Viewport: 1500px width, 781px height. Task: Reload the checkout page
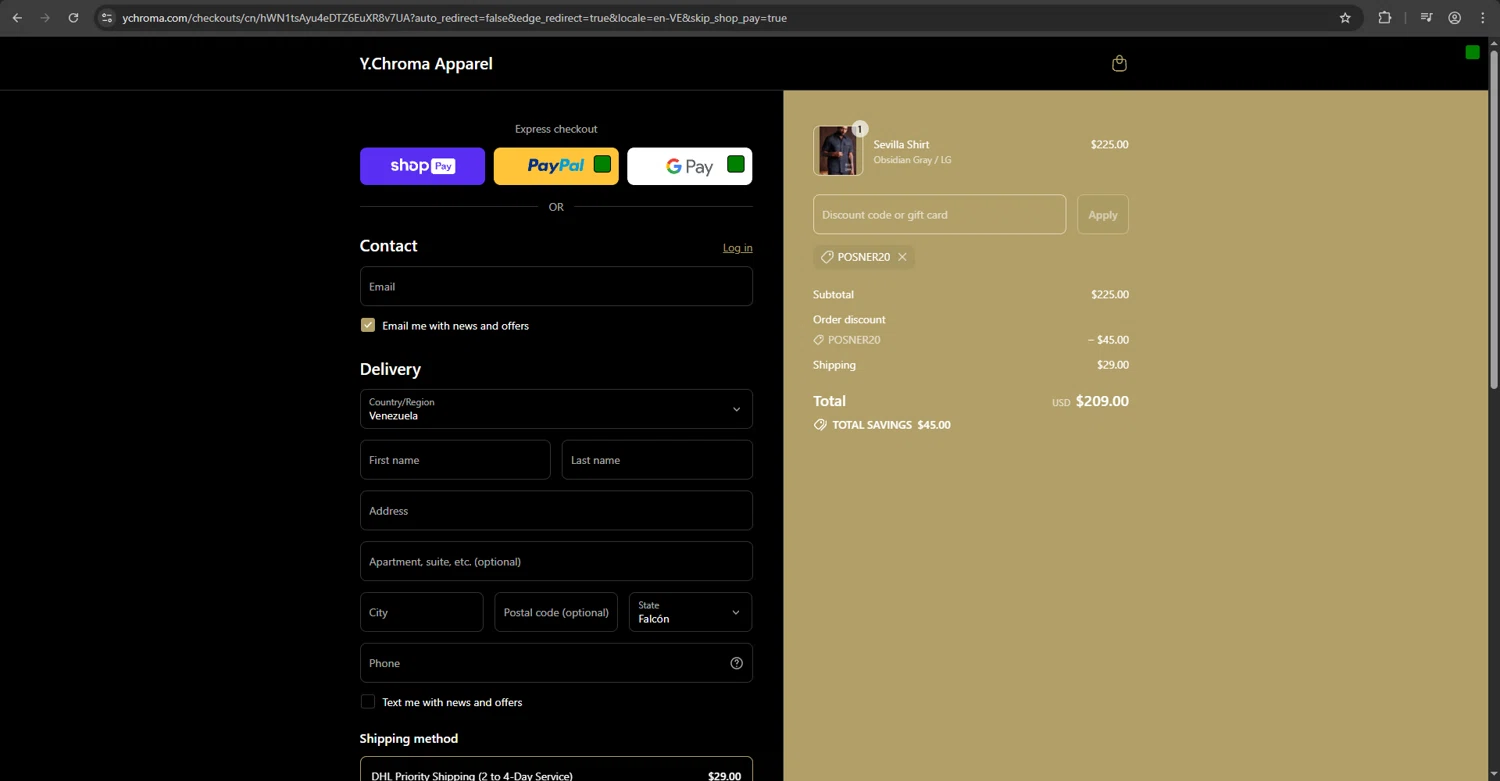(73, 18)
